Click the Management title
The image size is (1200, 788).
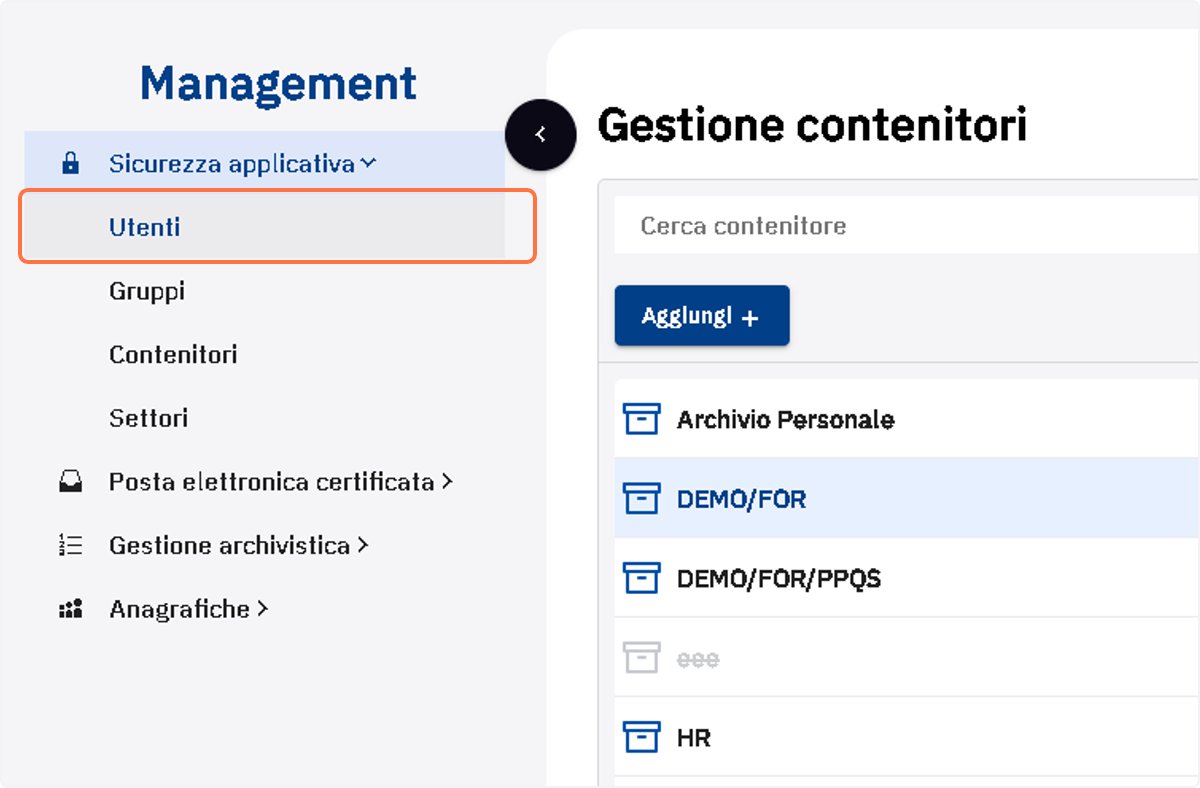(278, 84)
